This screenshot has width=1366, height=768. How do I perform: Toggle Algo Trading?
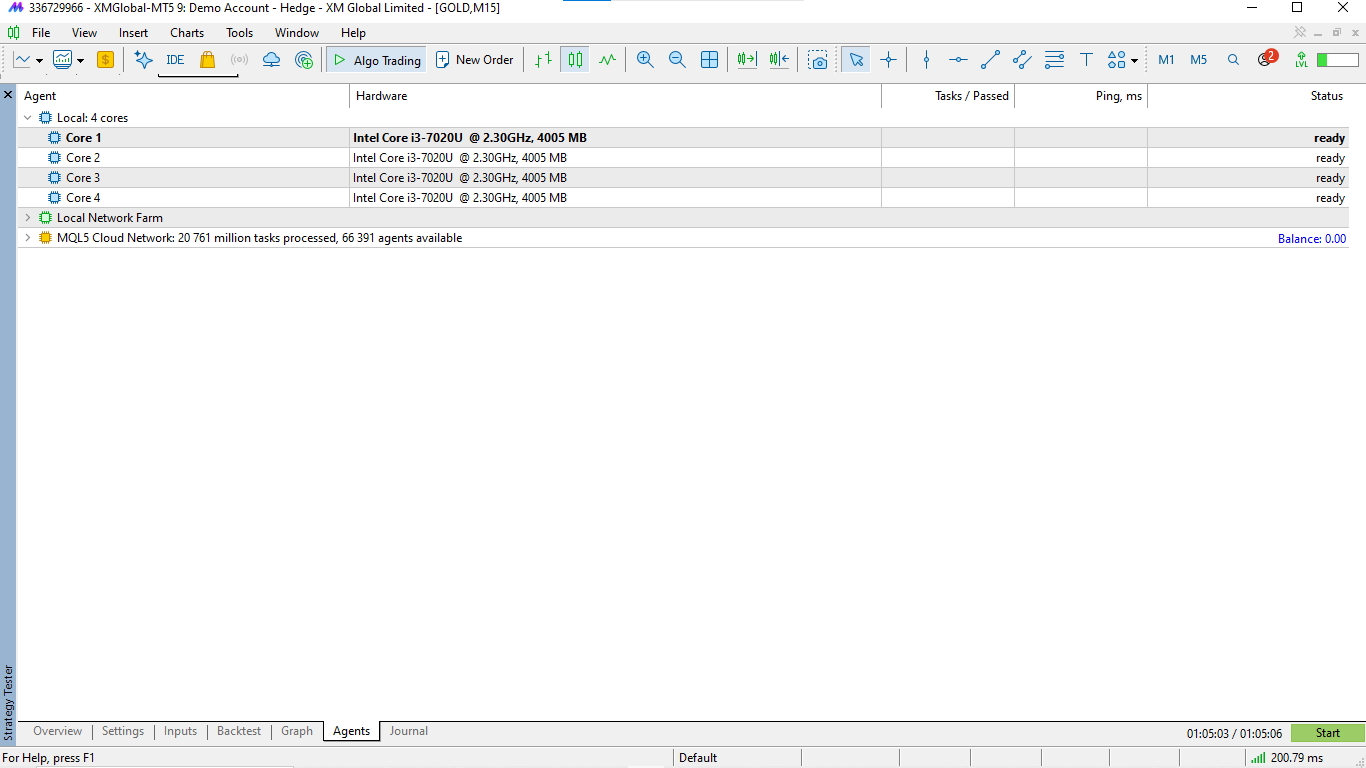pos(376,60)
